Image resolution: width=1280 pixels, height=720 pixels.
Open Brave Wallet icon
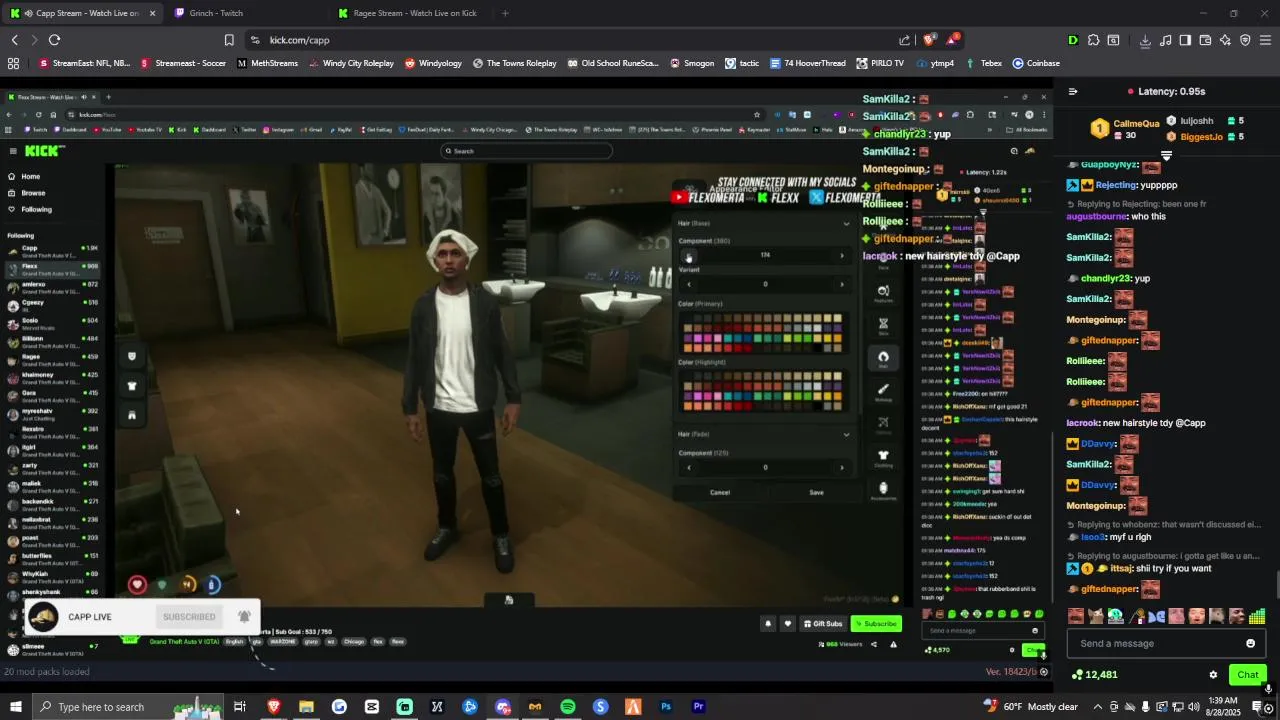pos(1205,40)
